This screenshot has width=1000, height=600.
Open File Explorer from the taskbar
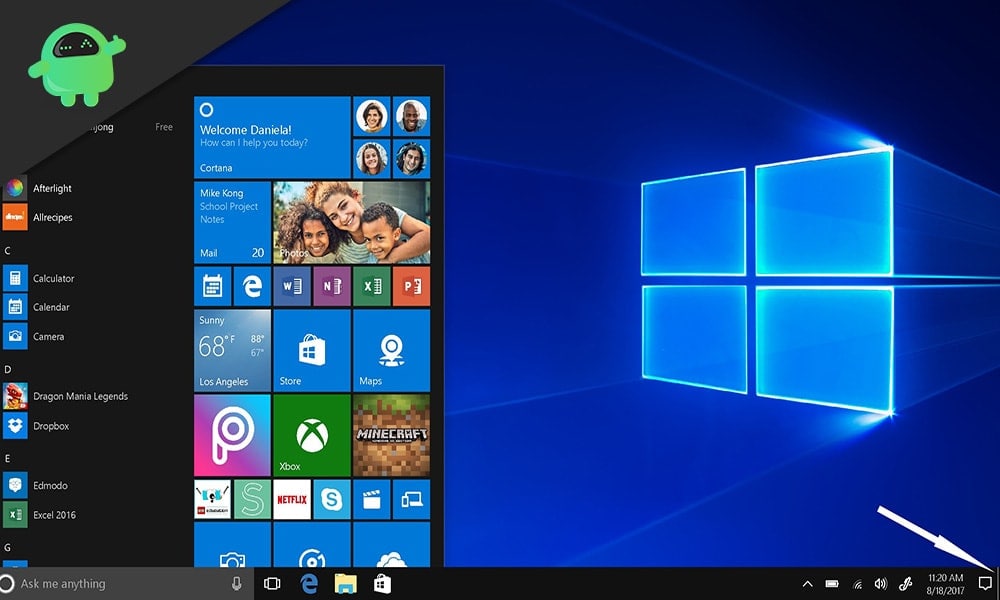[346, 583]
